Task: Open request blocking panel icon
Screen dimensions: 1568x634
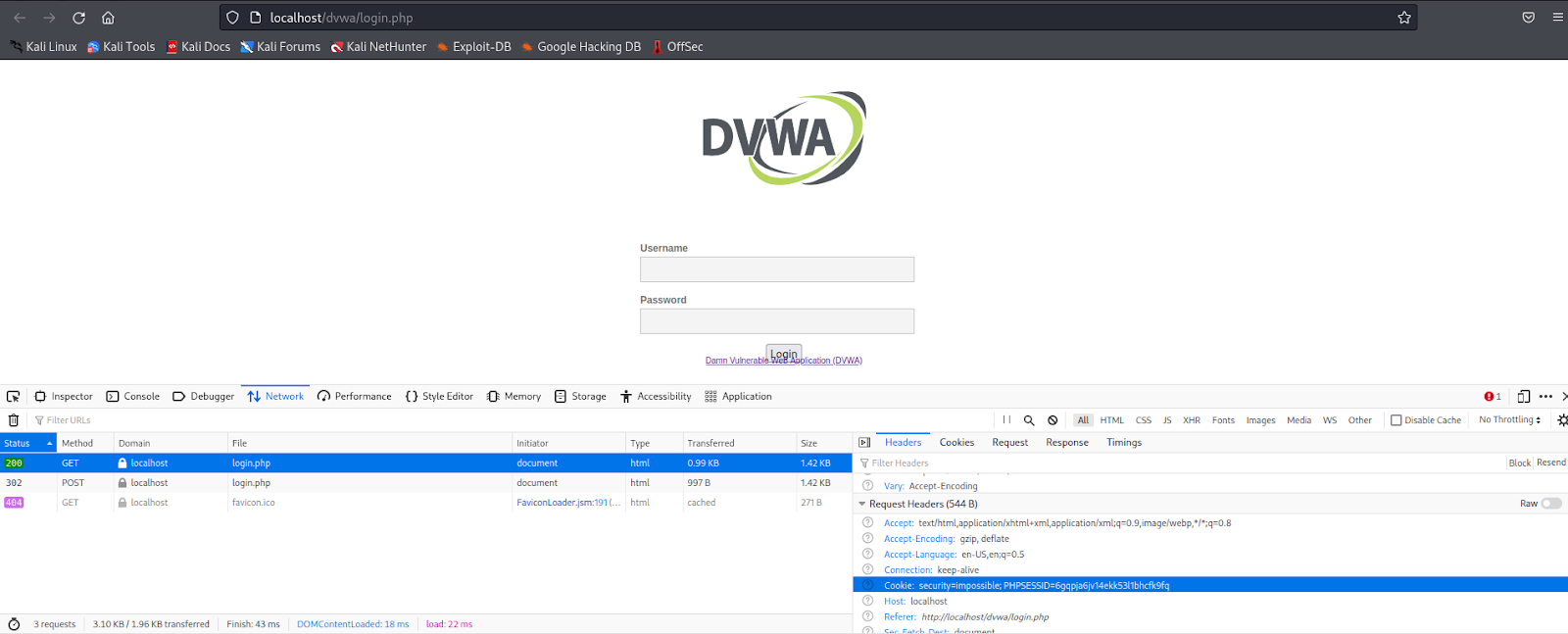Action: [1053, 420]
